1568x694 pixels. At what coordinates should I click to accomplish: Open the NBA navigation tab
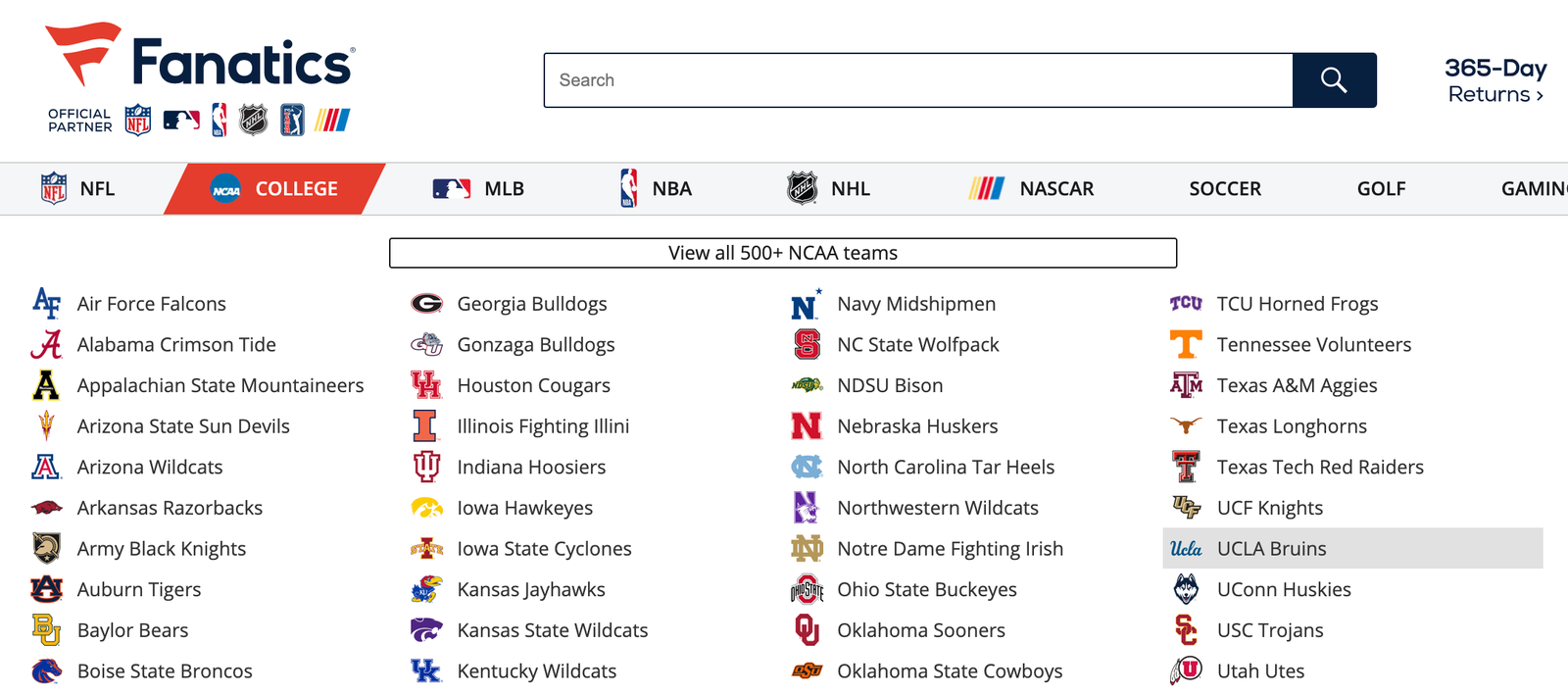(656, 189)
